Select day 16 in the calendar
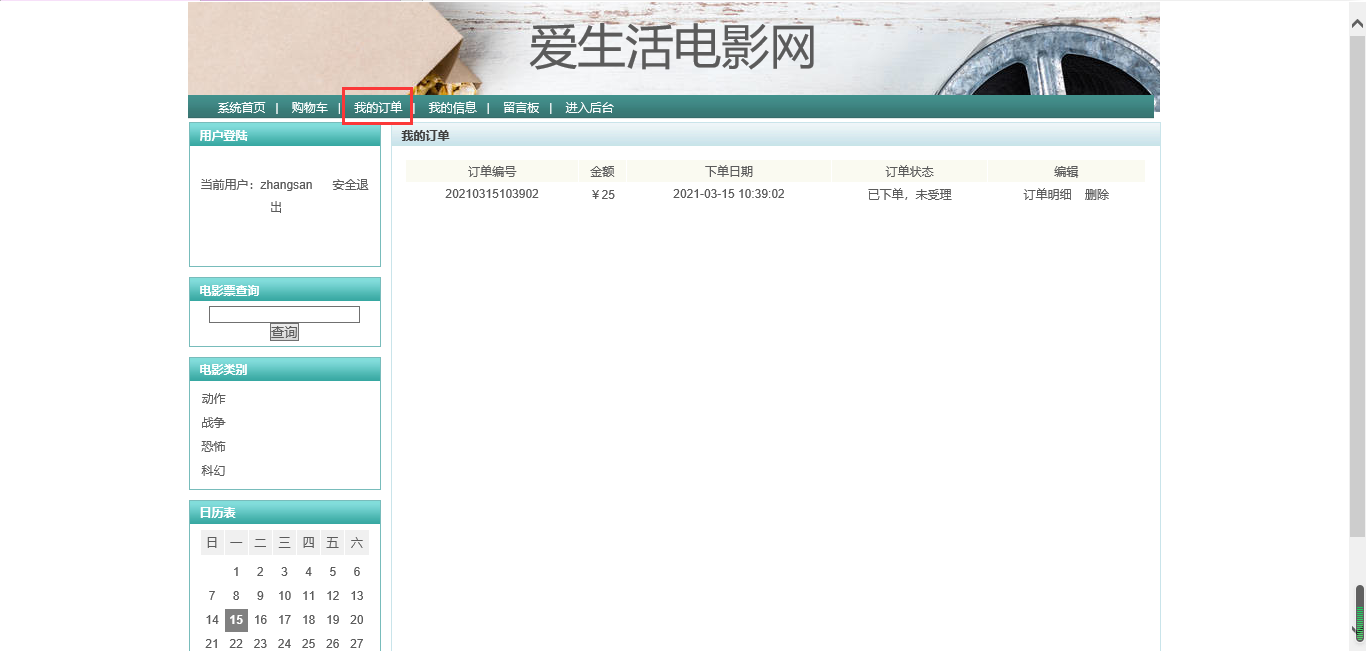1366x651 pixels. point(260,620)
